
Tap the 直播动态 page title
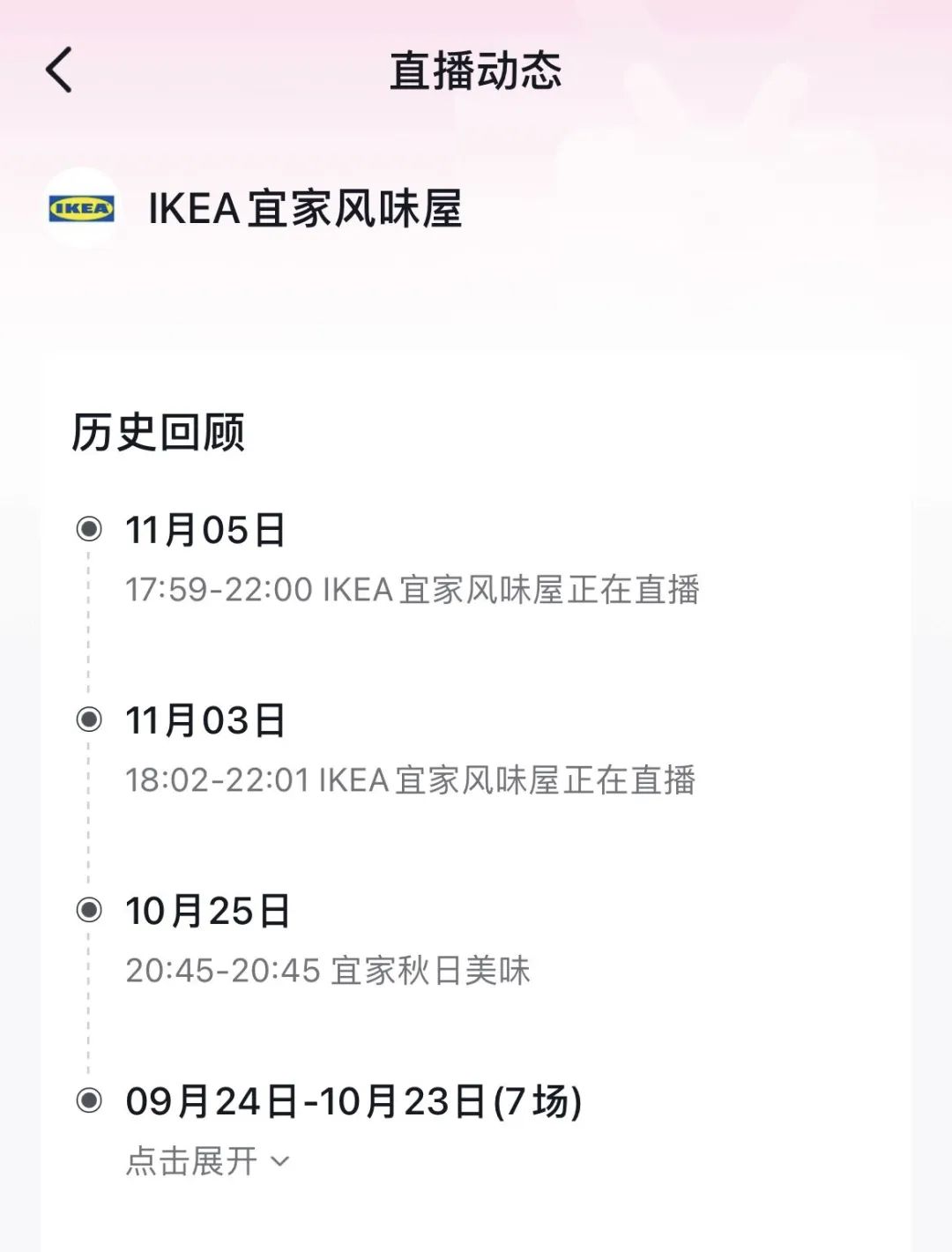pyautogui.click(x=475, y=71)
